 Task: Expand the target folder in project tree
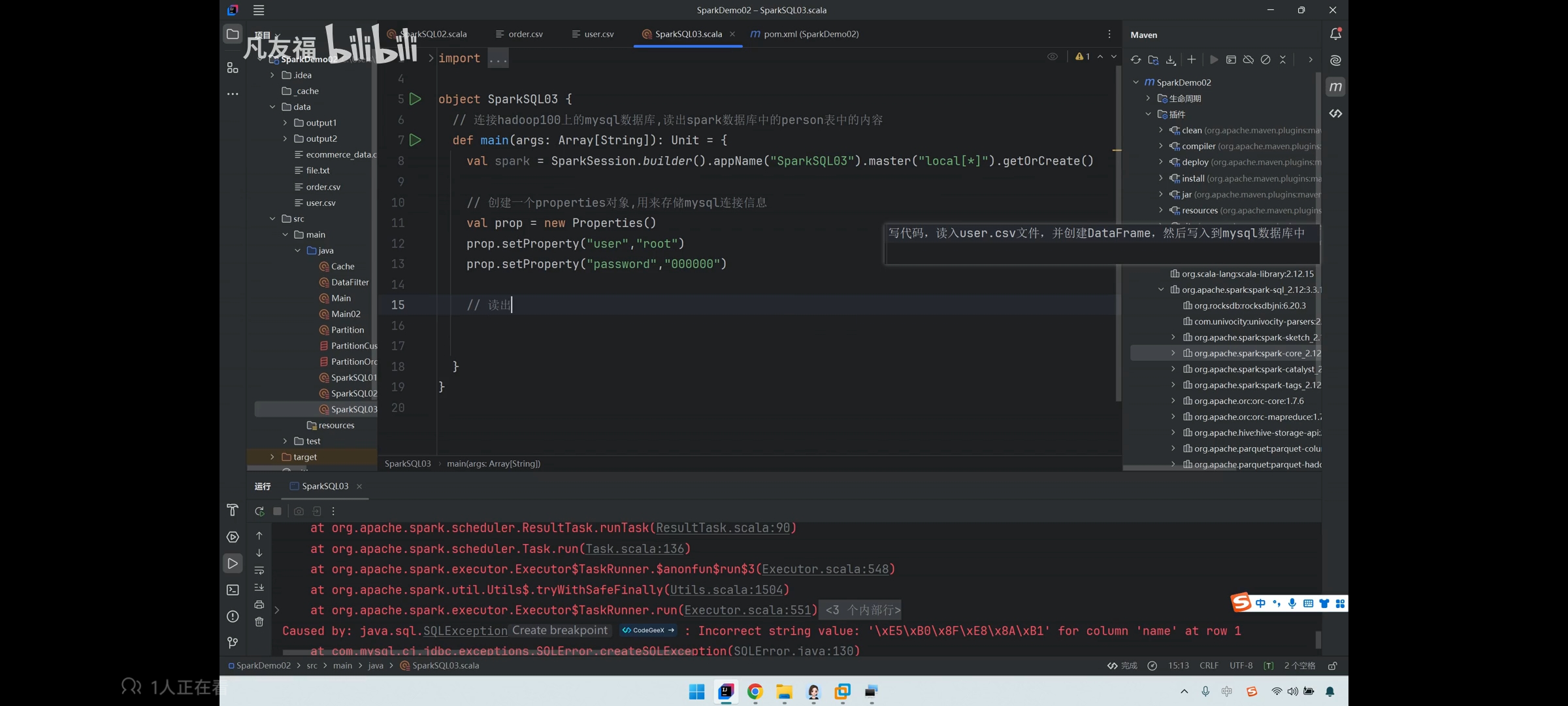point(272,457)
